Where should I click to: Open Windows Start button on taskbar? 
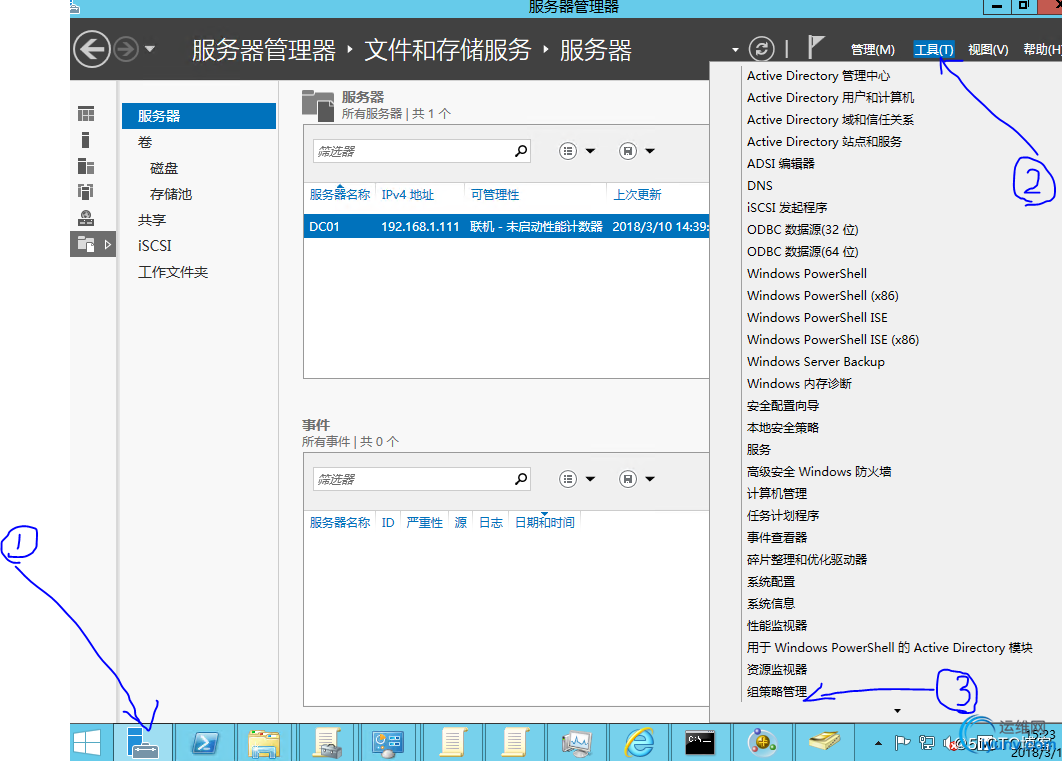point(87,743)
